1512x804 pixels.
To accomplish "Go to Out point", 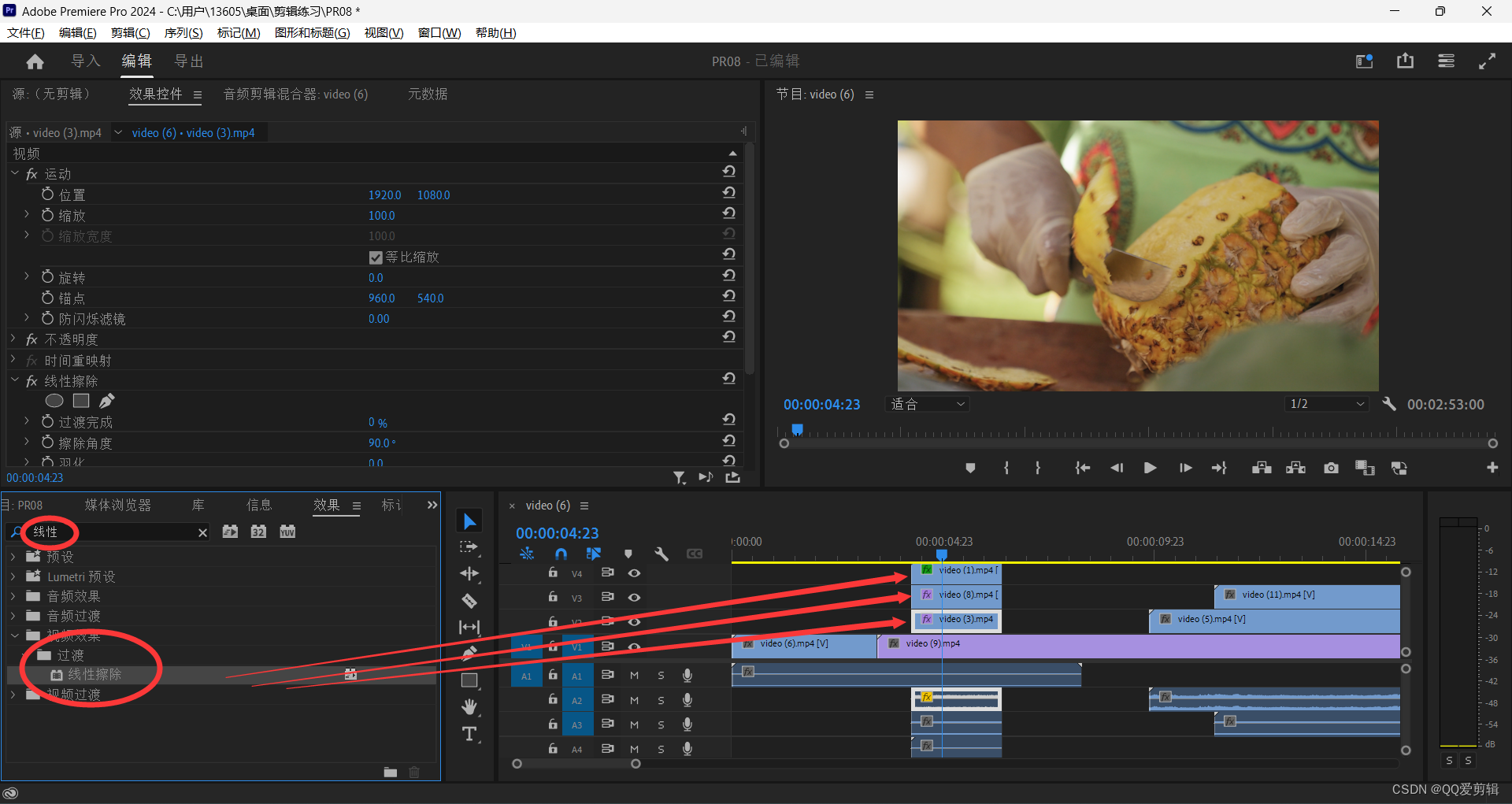I will [x=1219, y=468].
